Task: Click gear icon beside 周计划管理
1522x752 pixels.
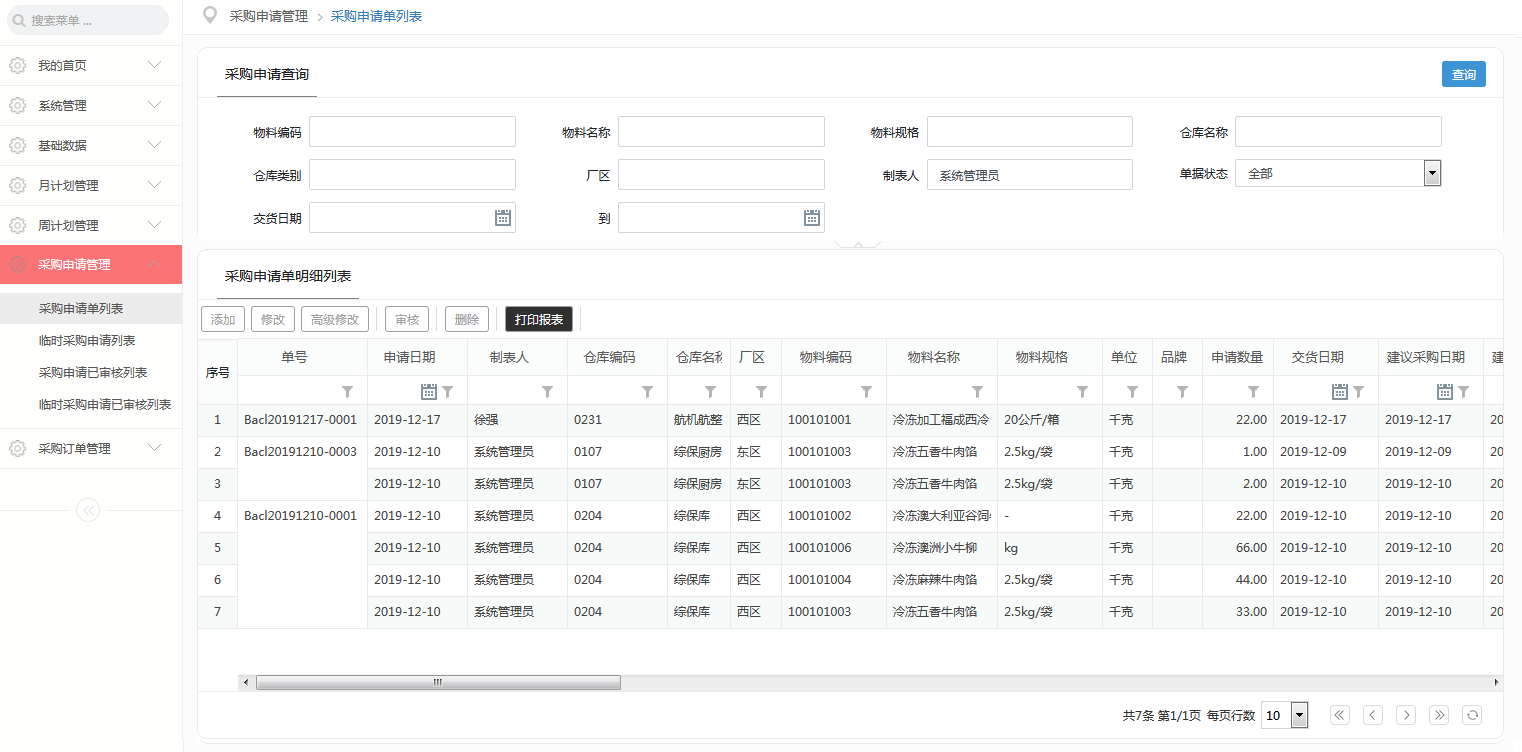Action: pos(17,225)
